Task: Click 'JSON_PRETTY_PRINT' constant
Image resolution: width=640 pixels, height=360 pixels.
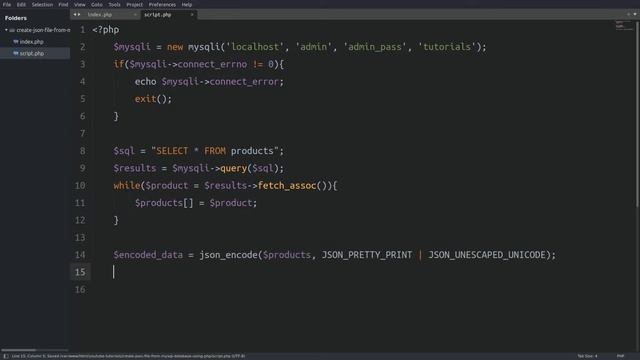Action: (x=367, y=255)
